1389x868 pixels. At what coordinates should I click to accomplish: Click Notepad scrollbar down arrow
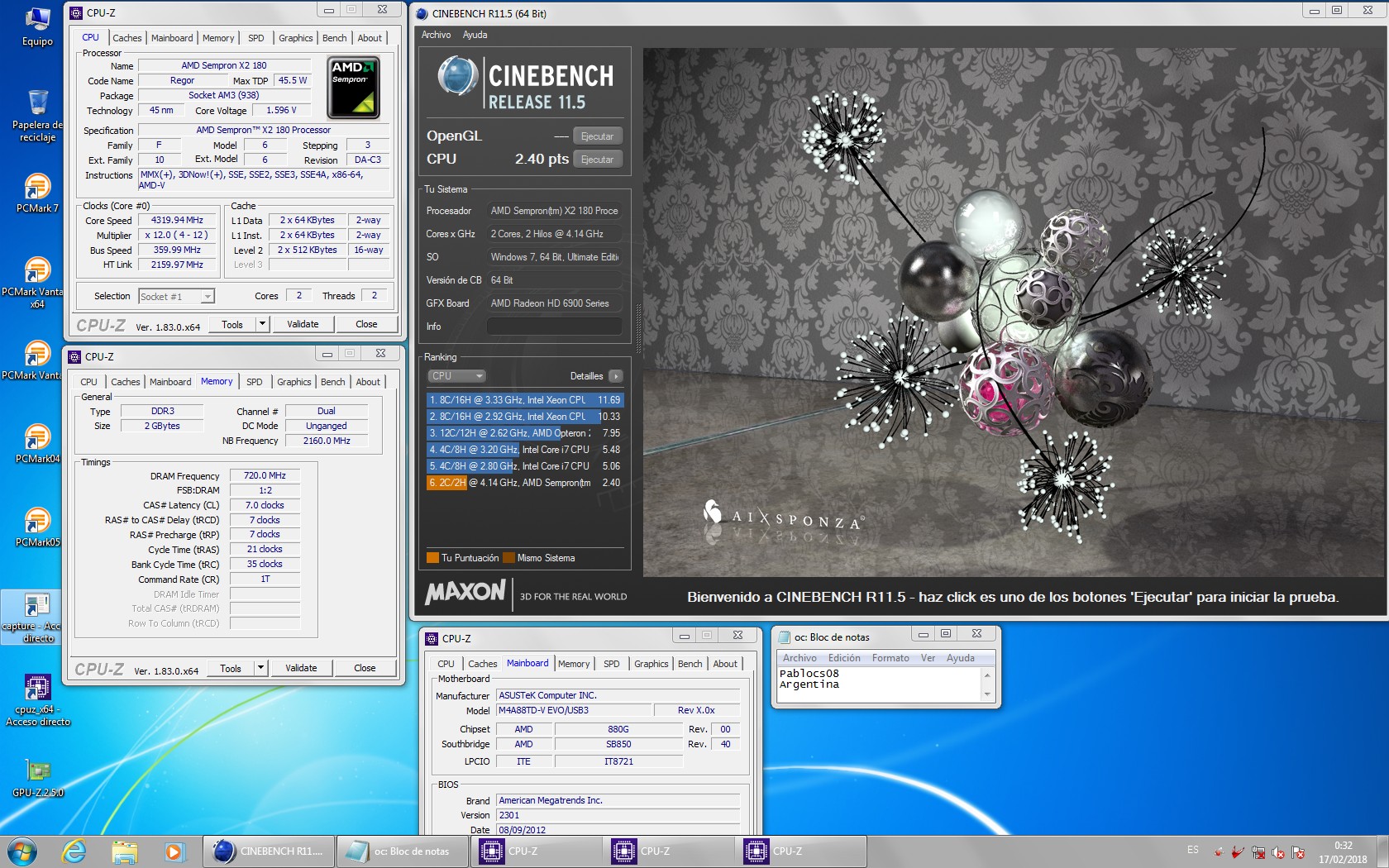987,695
